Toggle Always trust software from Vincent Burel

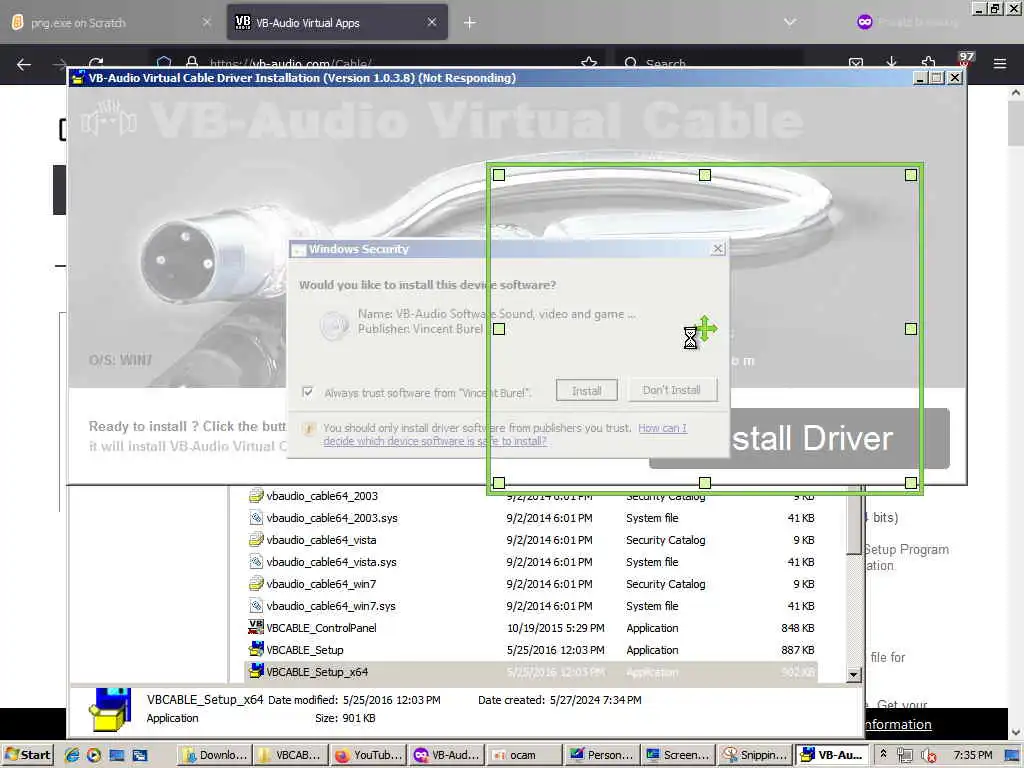point(308,392)
